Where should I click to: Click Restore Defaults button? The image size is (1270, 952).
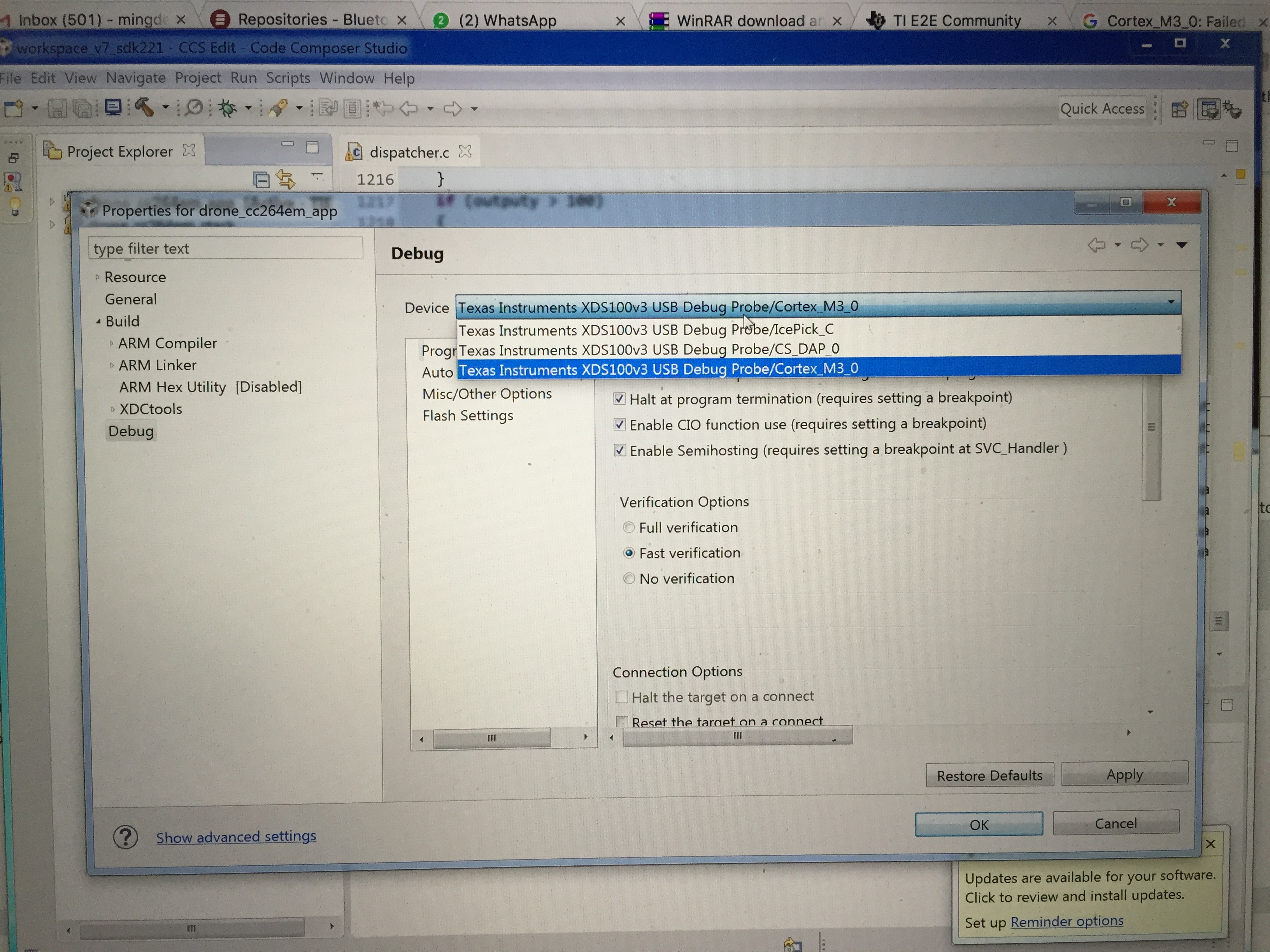(x=990, y=776)
